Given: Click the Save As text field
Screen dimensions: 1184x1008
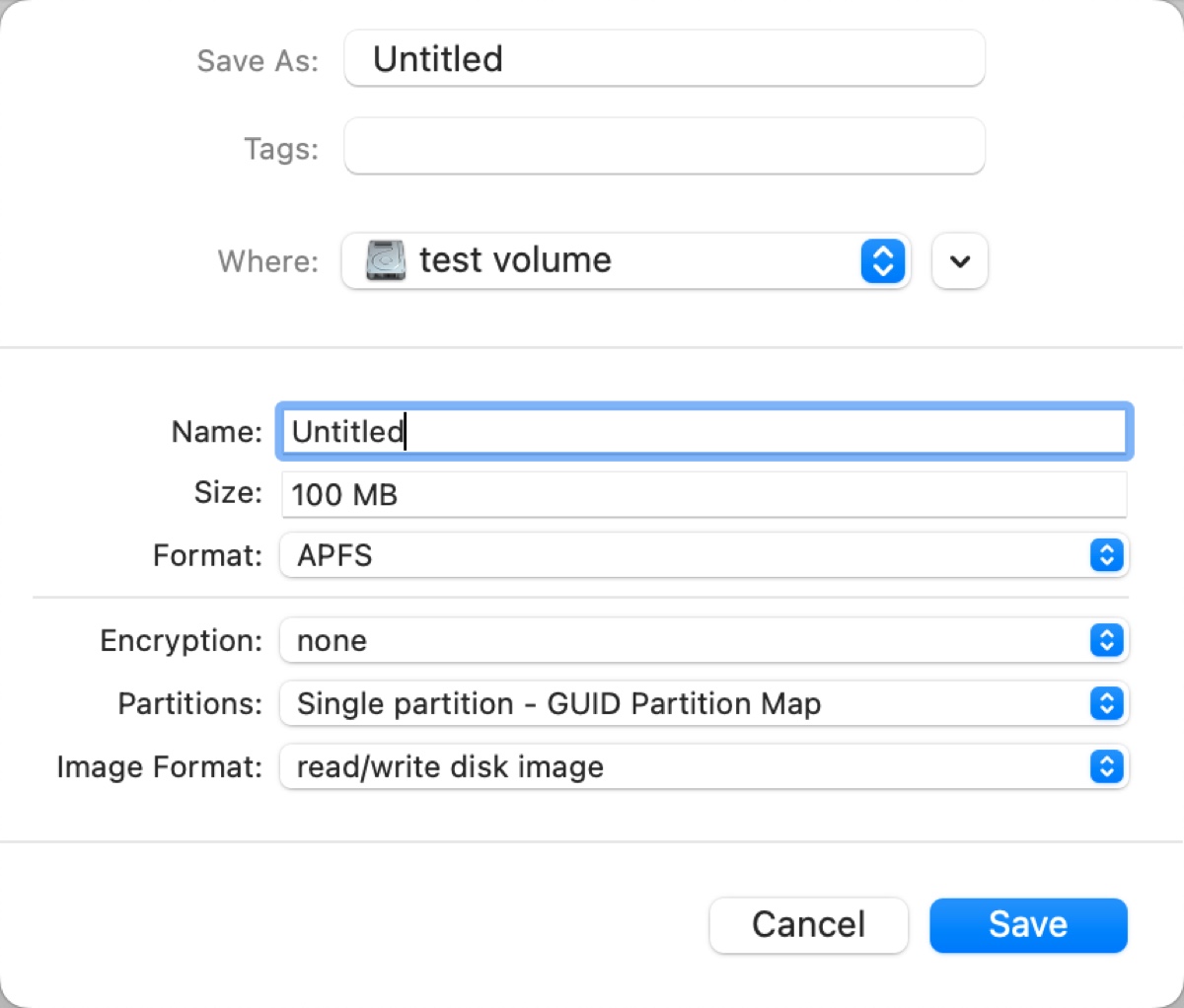Looking at the screenshot, I should (664, 59).
